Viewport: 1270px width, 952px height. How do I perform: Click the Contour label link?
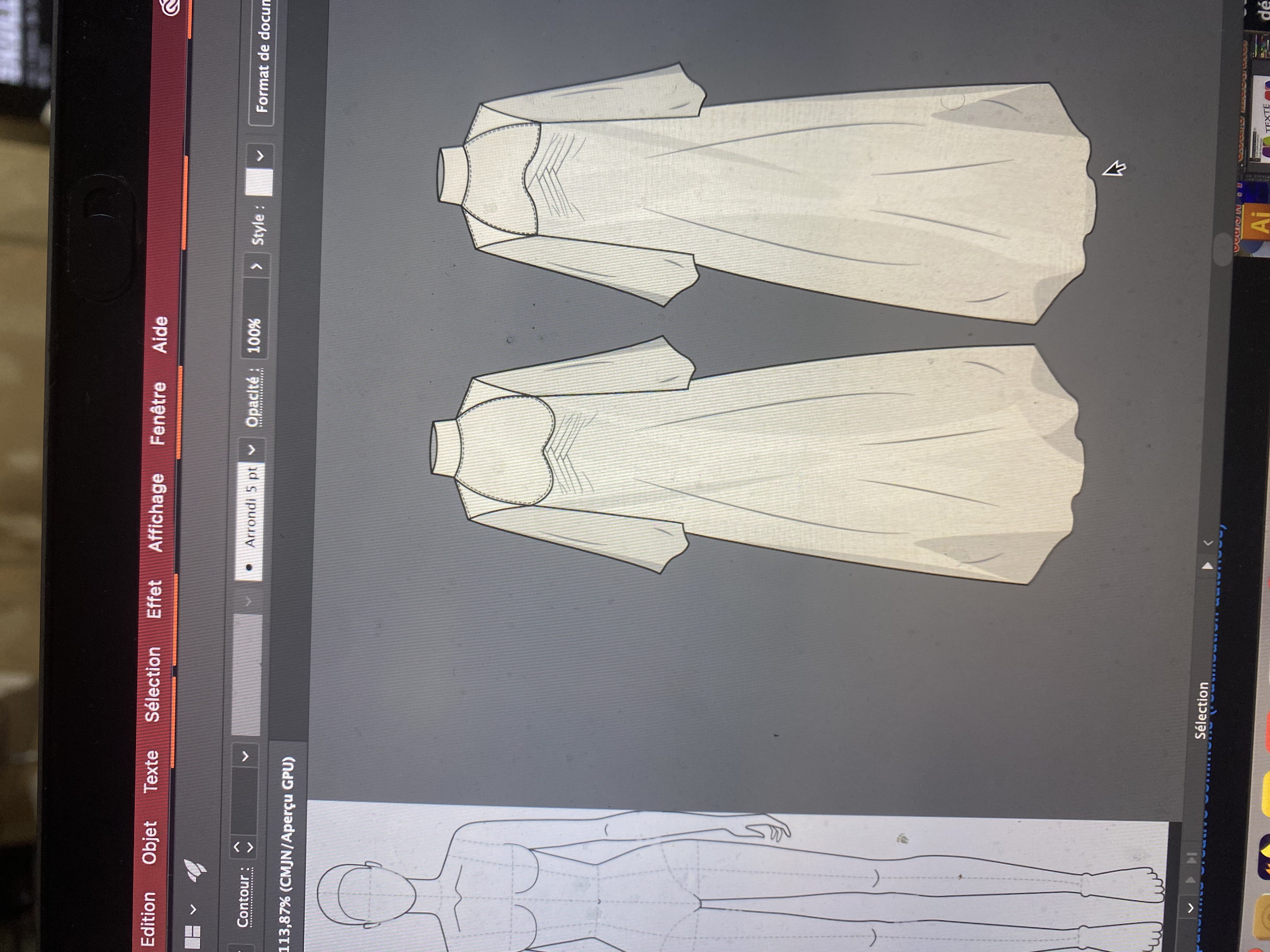[x=243, y=897]
